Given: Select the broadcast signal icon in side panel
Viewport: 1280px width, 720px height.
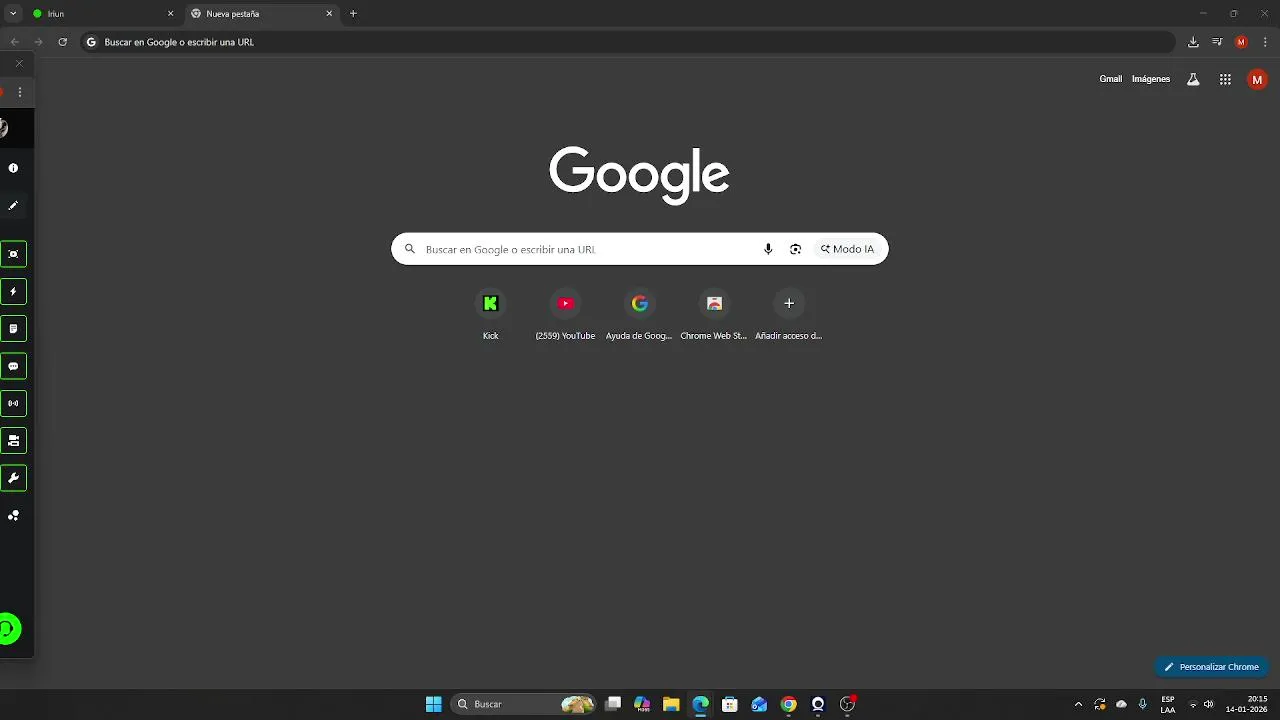Looking at the screenshot, I should click(13, 404).
